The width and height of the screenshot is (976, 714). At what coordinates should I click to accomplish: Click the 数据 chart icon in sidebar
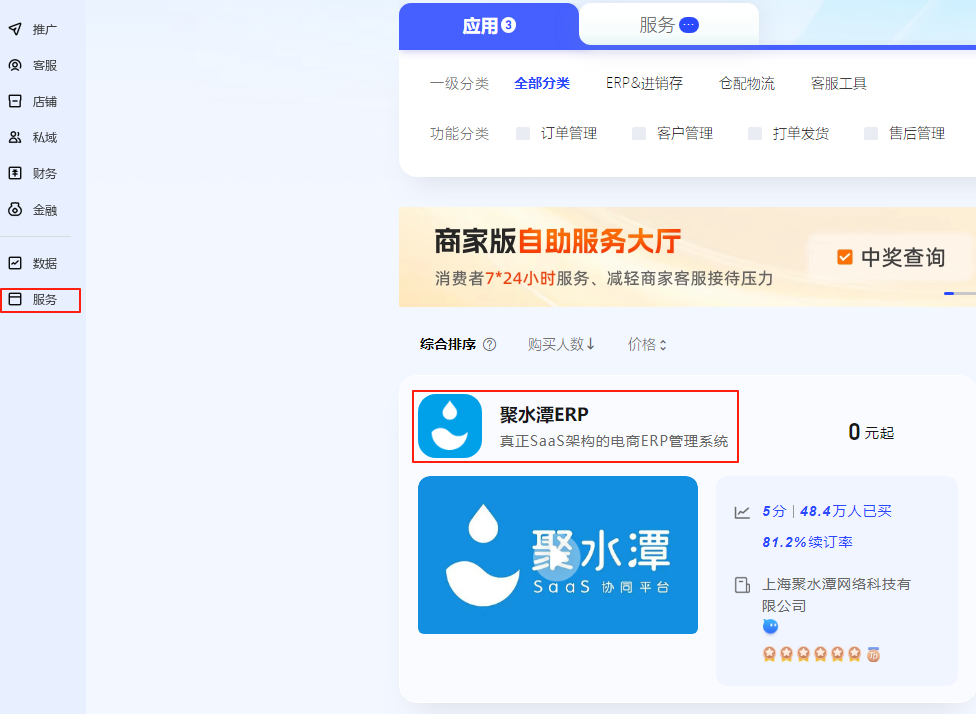point(15,263)
